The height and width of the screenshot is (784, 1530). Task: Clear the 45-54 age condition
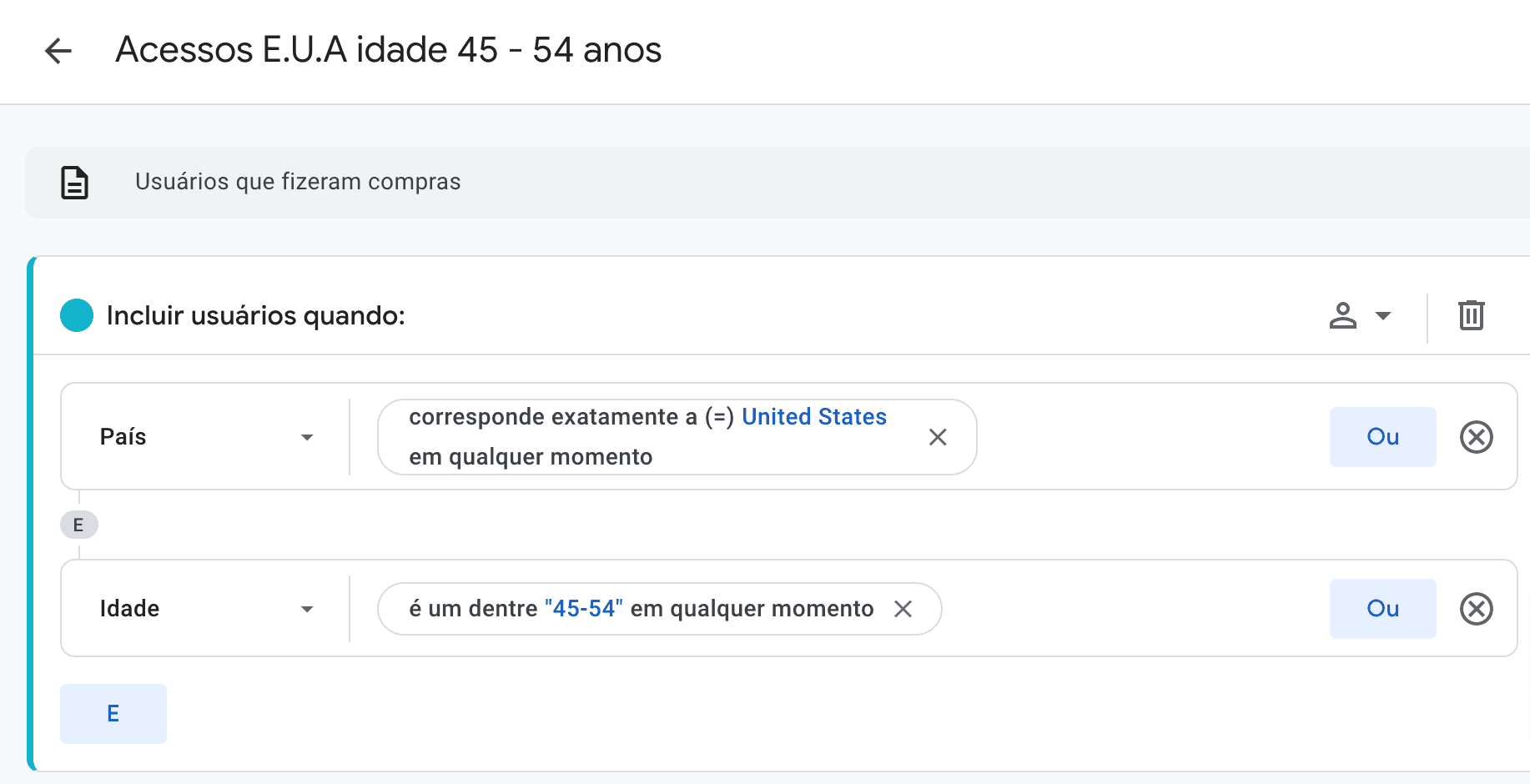pyautogui.click(x=903, y=609)
